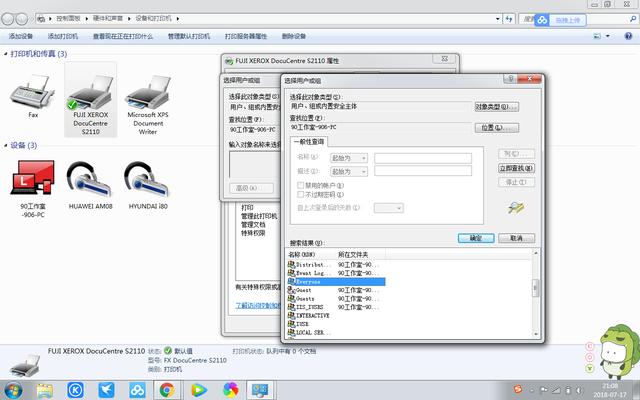Click the 名称 search input field
640x400 pixels.
tap(423, 158)
